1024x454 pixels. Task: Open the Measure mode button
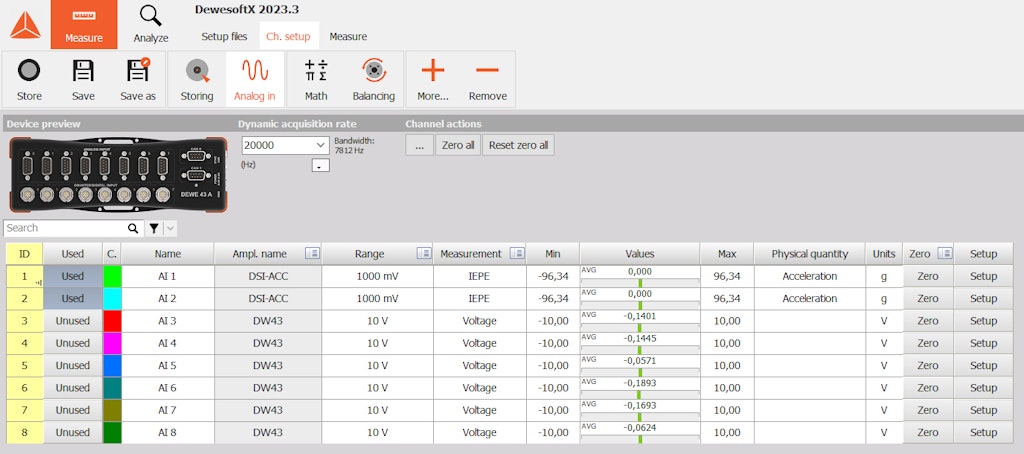coord(84,24)
